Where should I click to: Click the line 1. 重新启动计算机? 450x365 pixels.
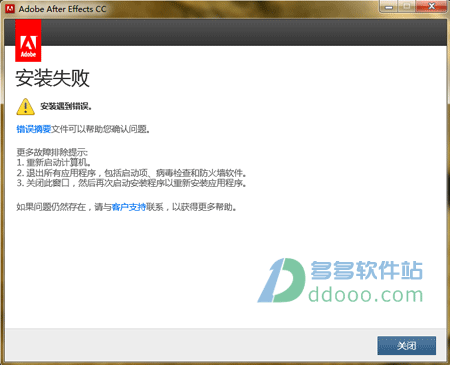click(x=54, y=163)
